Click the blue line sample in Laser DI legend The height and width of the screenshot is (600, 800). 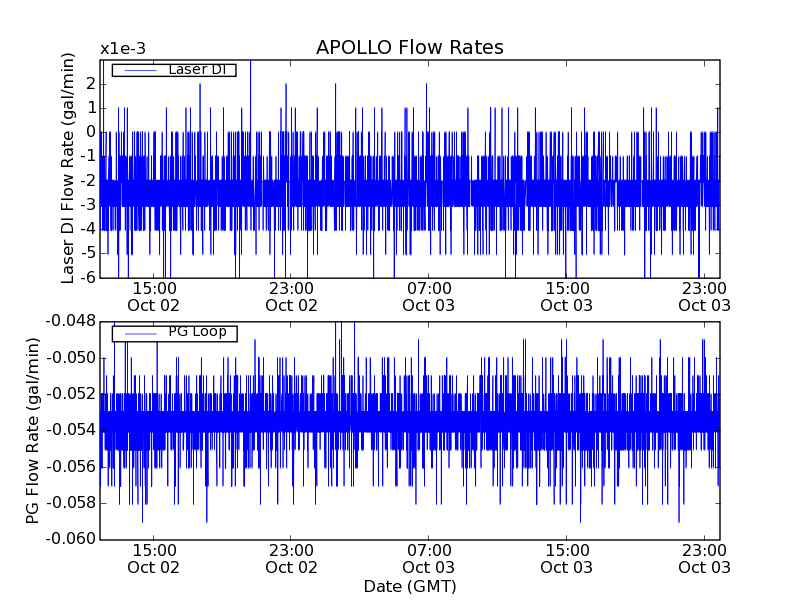[140, 70]
